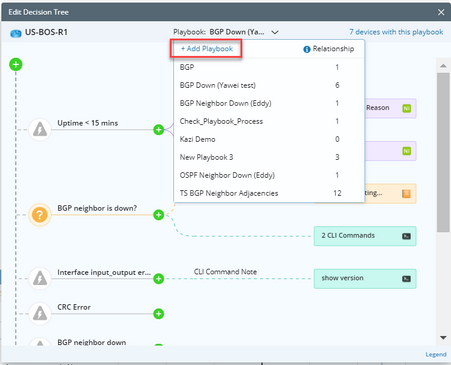The image size is (451, 365).
Task: Select Kazi Demo from playbook list
Action: tap(269, 139)
